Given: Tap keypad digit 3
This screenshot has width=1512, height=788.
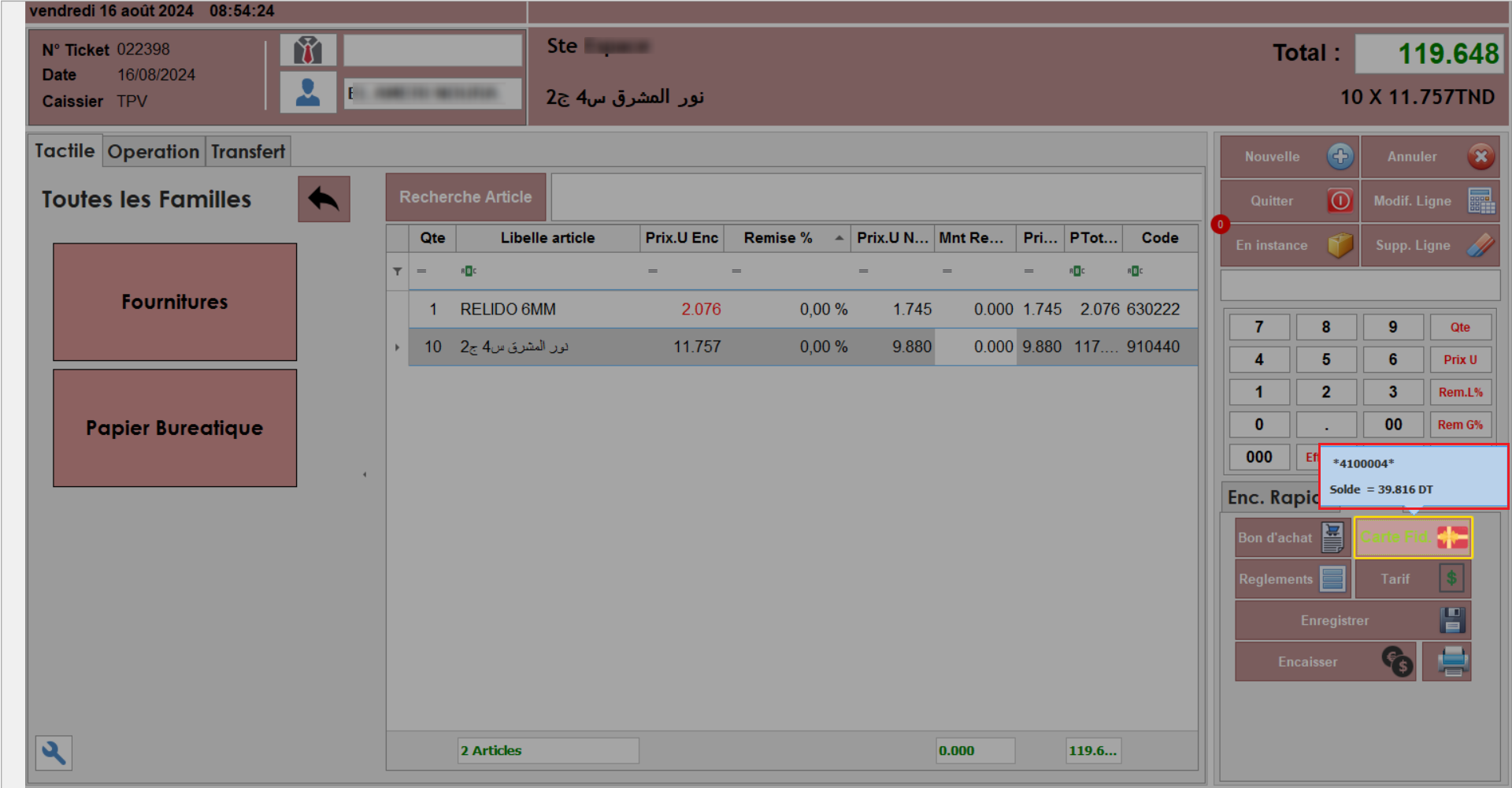Looking at the screenshot, I should point(1393,392).
